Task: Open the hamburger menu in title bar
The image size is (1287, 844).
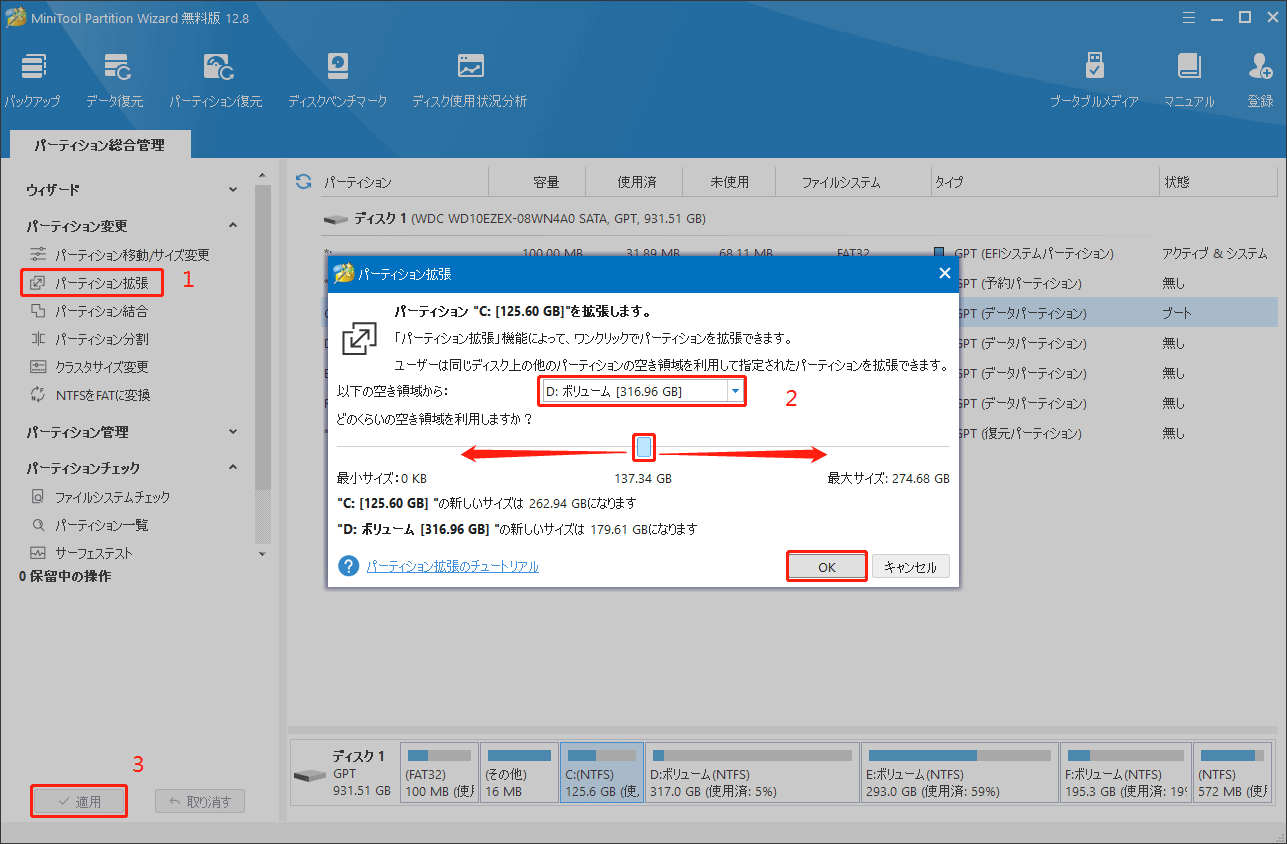Action: [x=1188, y=17]
